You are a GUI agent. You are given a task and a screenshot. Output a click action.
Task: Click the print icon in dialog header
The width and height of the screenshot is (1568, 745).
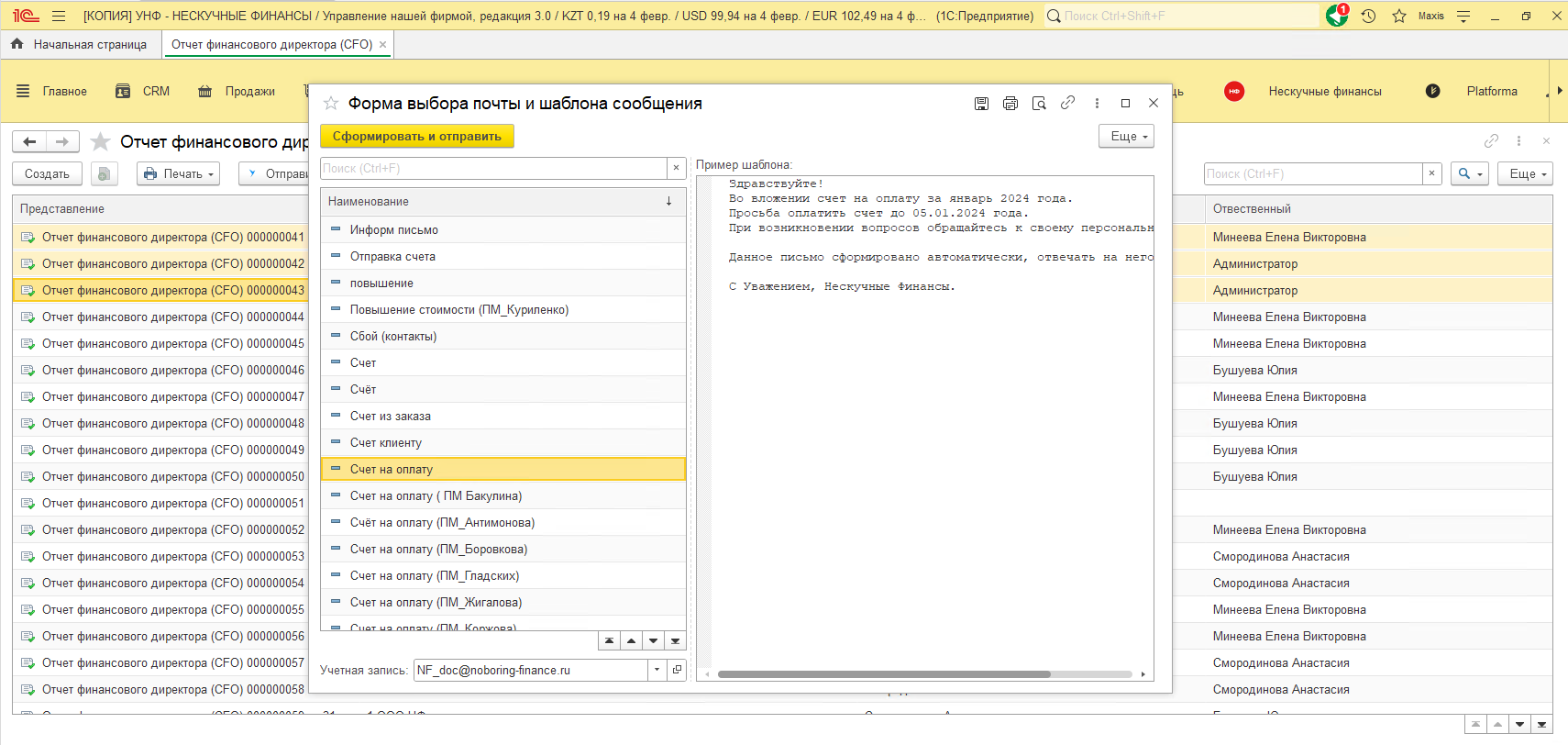pos(1010,104)
